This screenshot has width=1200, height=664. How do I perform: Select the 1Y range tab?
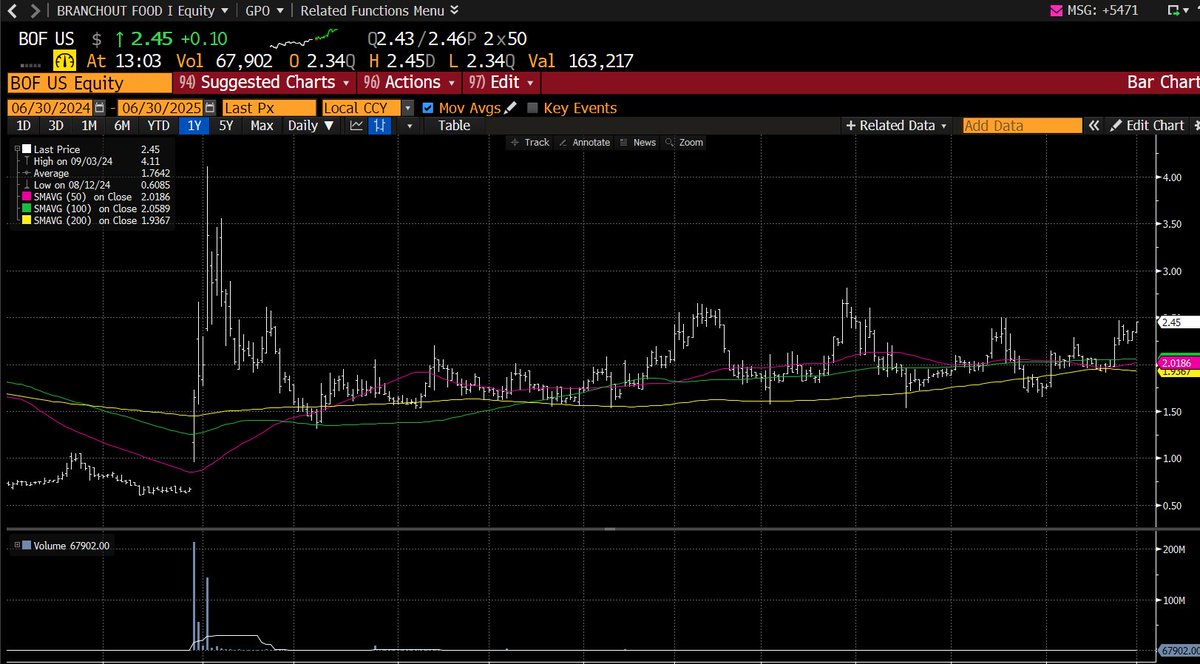(193, 126)
